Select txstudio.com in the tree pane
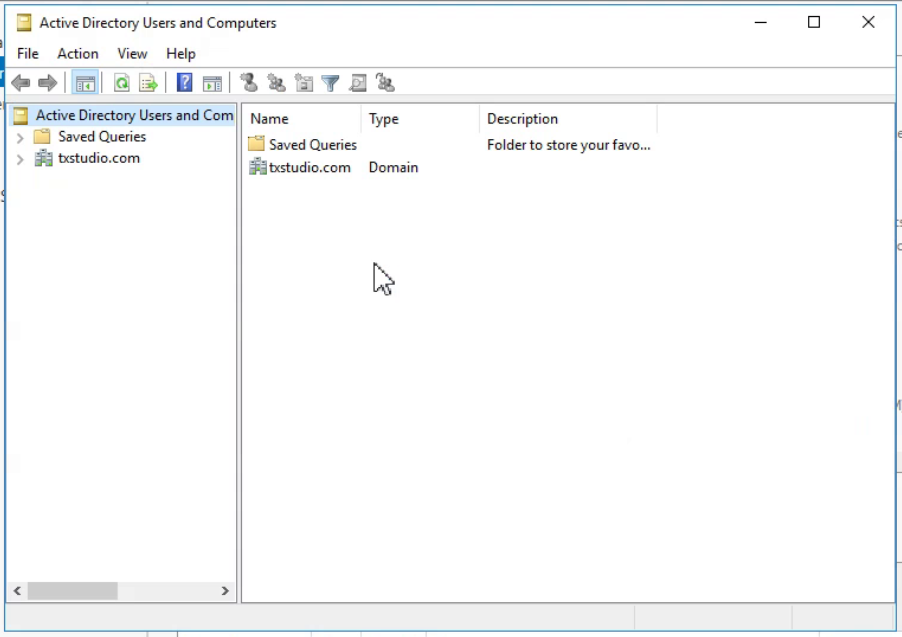This screenshot has width=902, height=637. [99, 158]
